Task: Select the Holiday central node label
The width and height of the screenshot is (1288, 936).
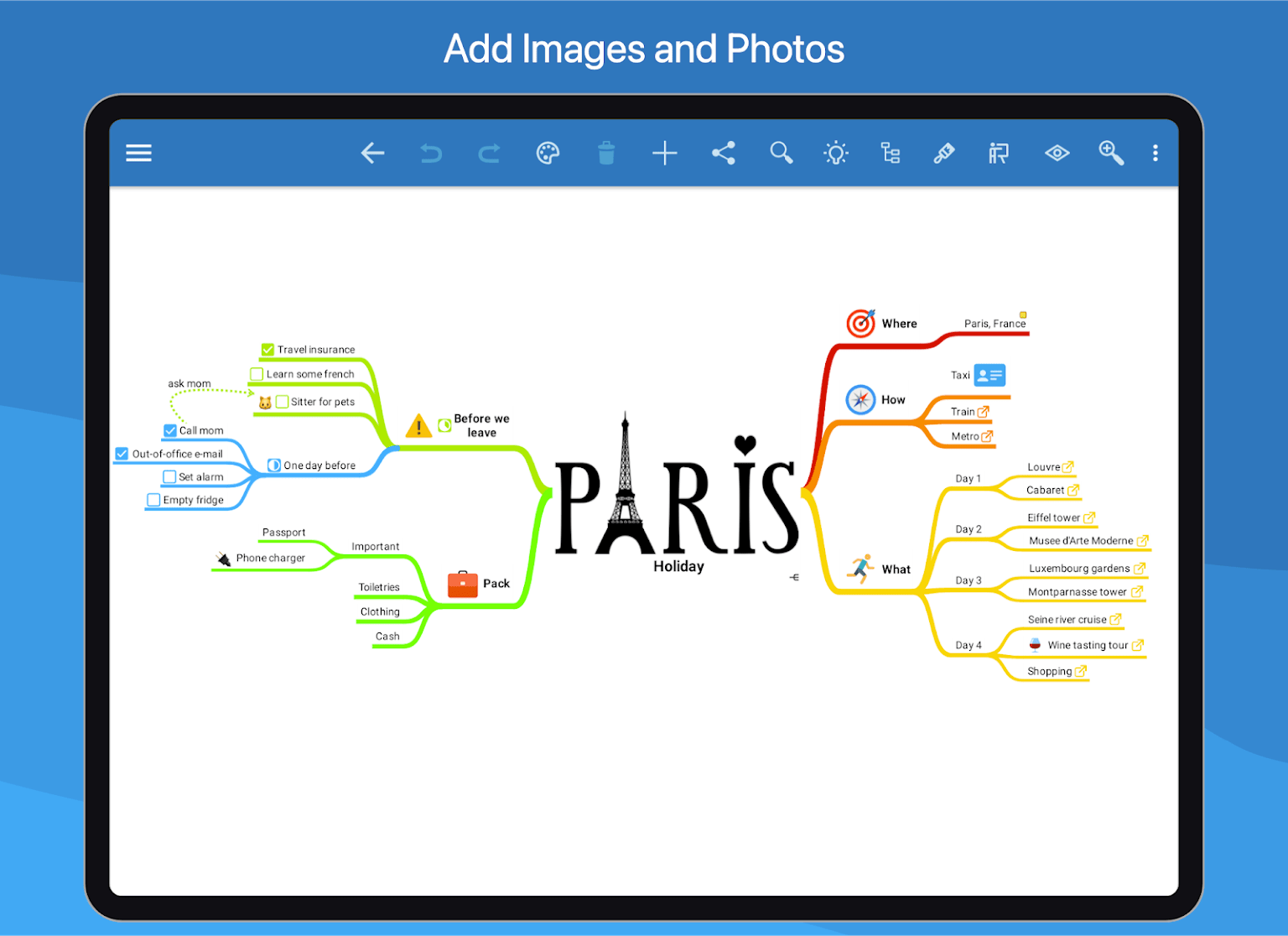Action: pos(678,567)
